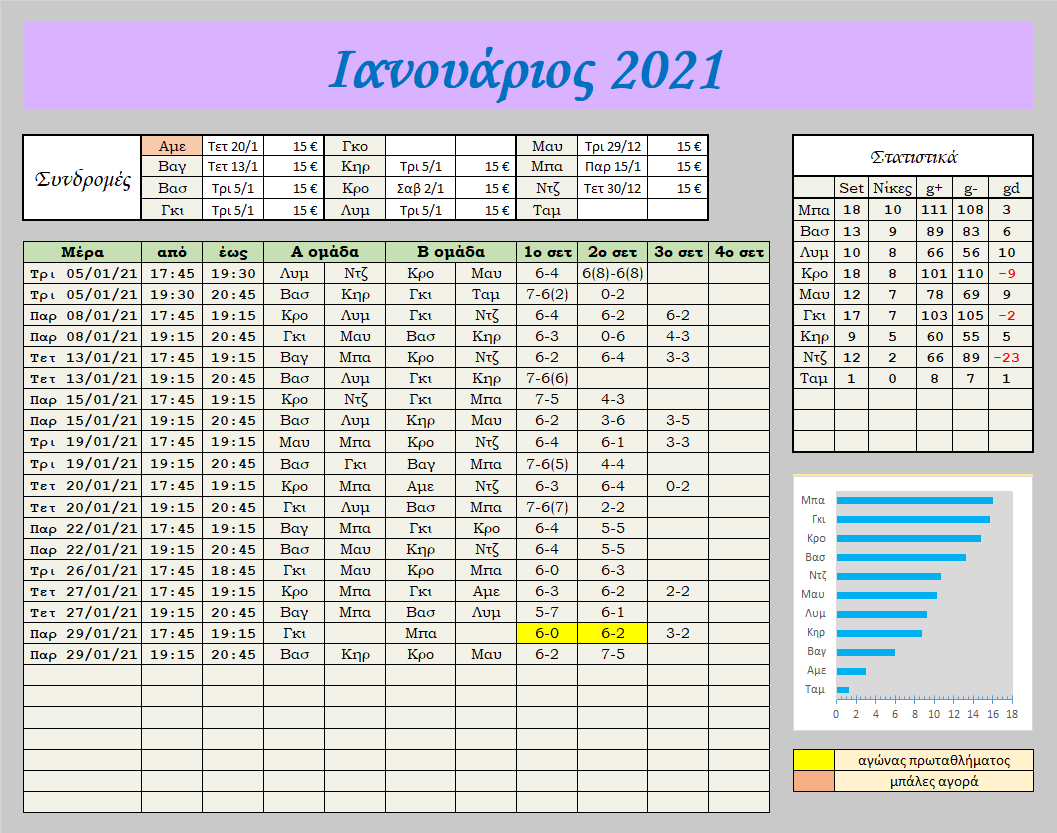
Task: Click the "αγώνας πρωταθλήματος" legend label
Action: (x=933, y=760)
